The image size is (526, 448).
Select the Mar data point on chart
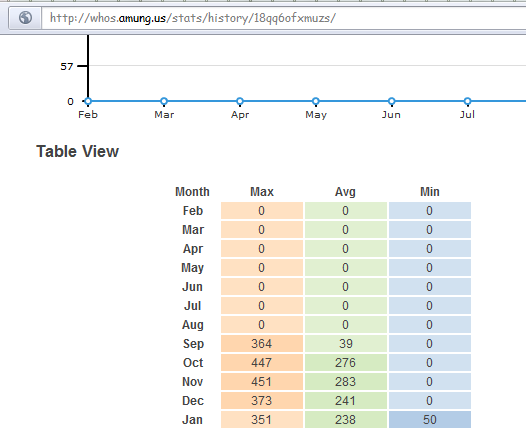[164, 101]
